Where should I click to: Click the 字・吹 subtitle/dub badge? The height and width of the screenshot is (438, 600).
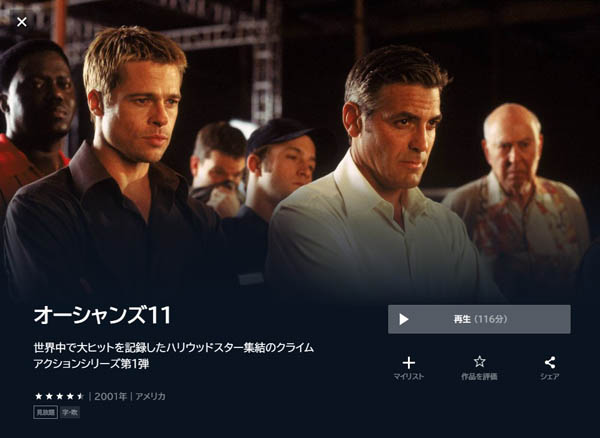click(x=70, y=412)
